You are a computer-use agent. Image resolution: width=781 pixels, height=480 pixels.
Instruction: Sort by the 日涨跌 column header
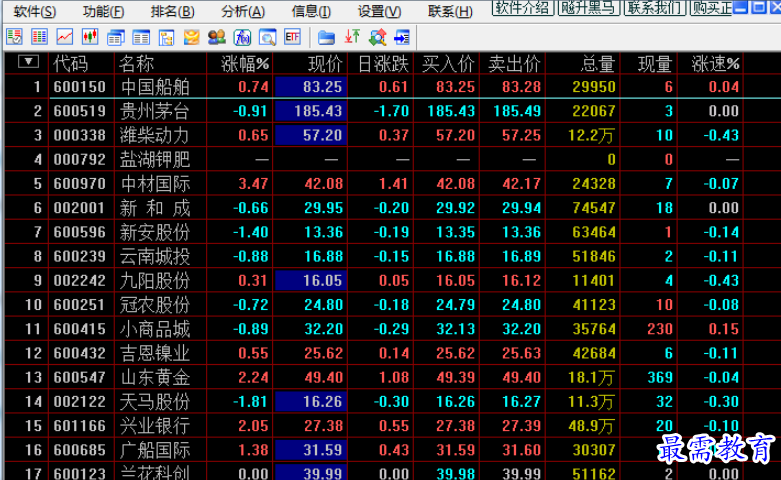click(384, 64)
